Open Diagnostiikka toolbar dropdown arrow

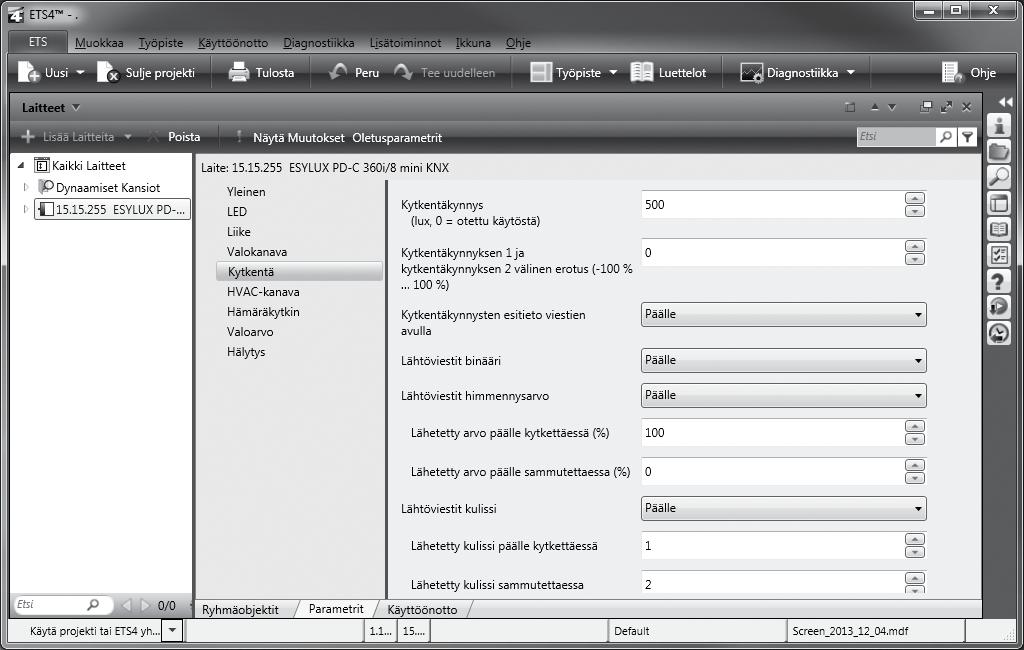[x=850, y=73]
